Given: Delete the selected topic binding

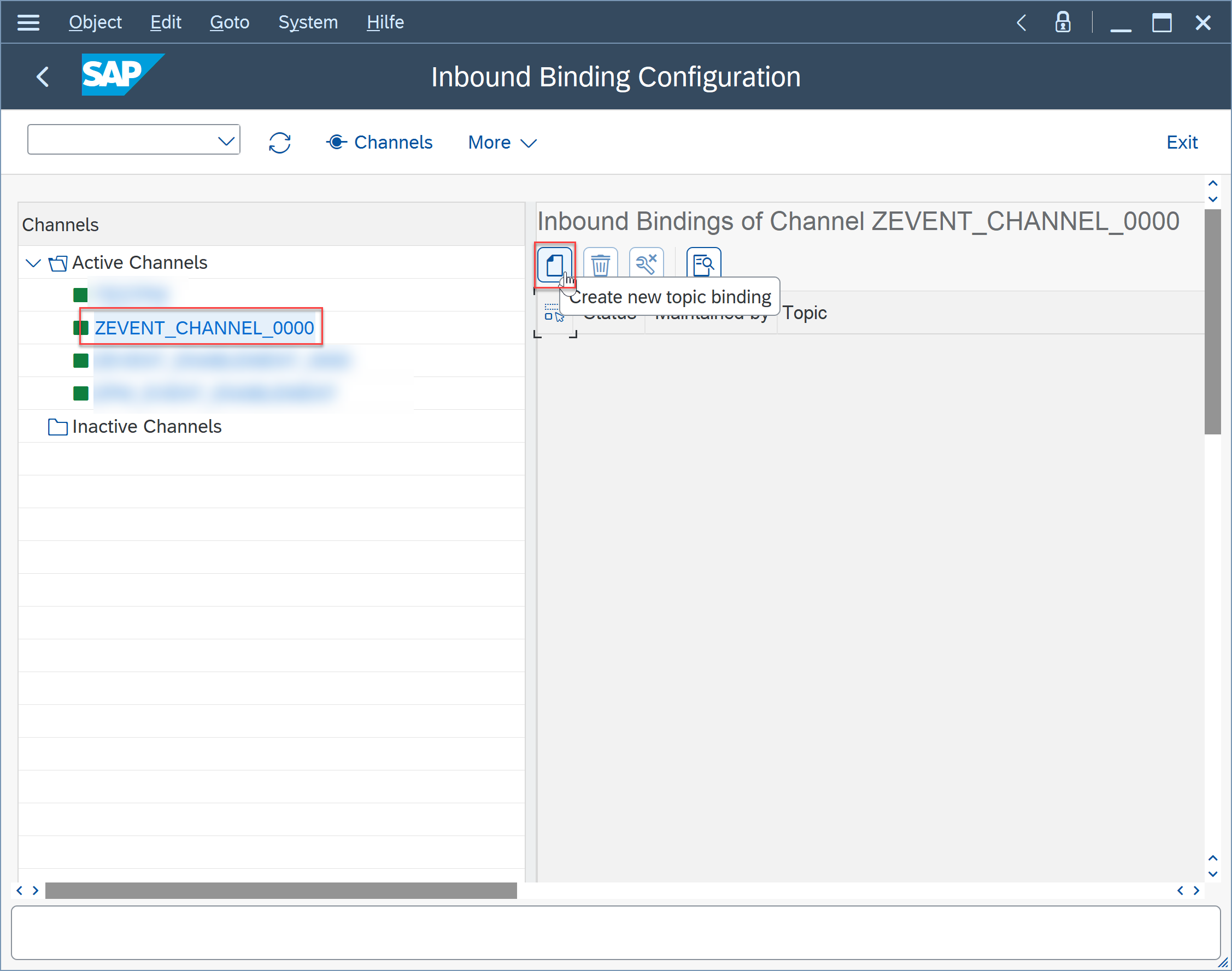Looking at the screenshot, I should [x=600, y=264].
